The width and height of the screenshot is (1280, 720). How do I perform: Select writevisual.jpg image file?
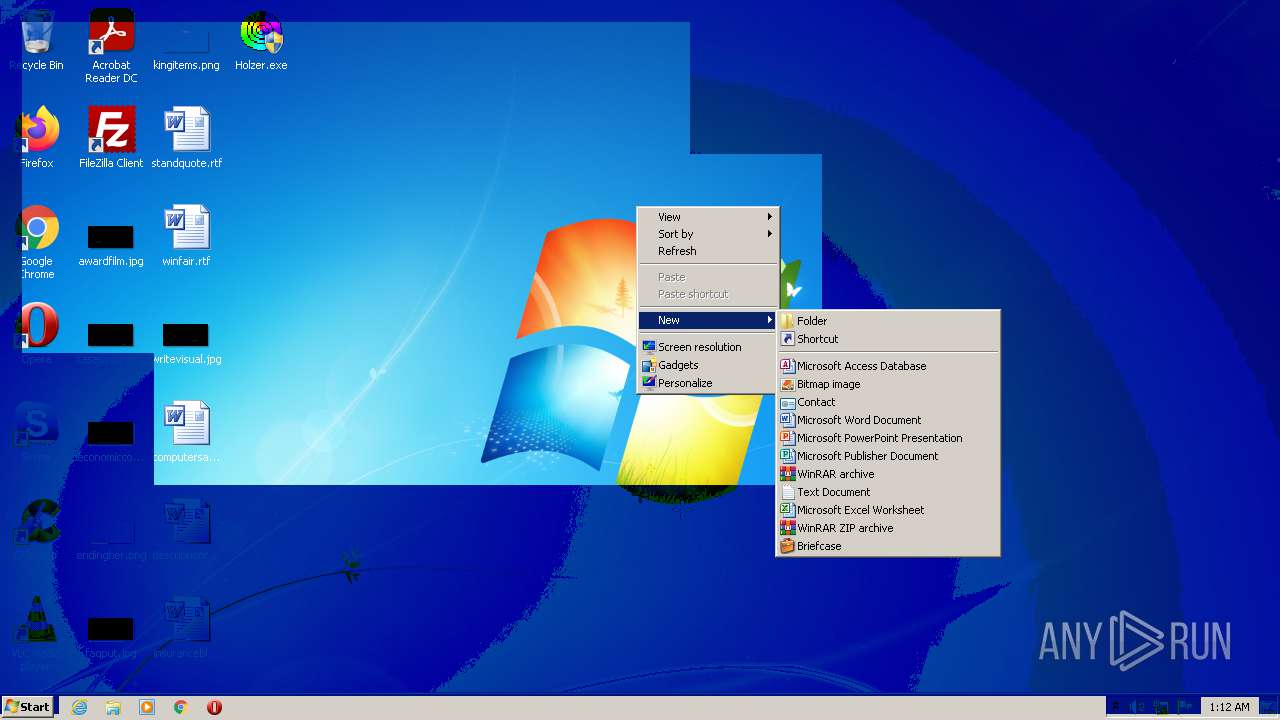(186, 343)
